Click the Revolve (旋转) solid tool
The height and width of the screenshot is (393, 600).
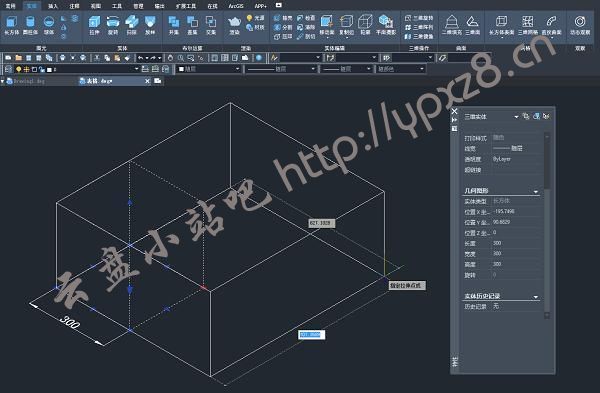click(x=113, y=25)
